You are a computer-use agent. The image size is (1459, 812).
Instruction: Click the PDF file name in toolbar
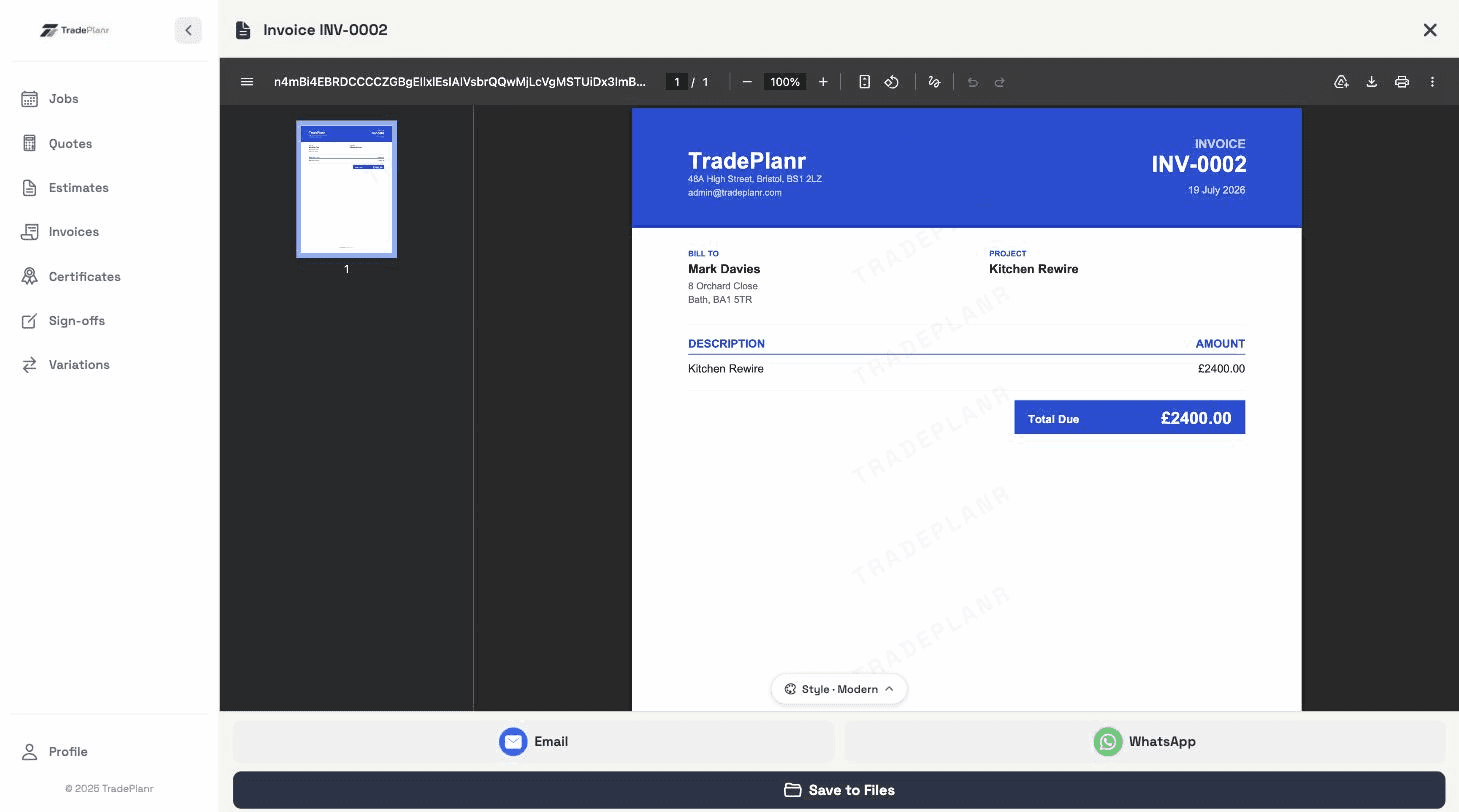tap(460, 82)
